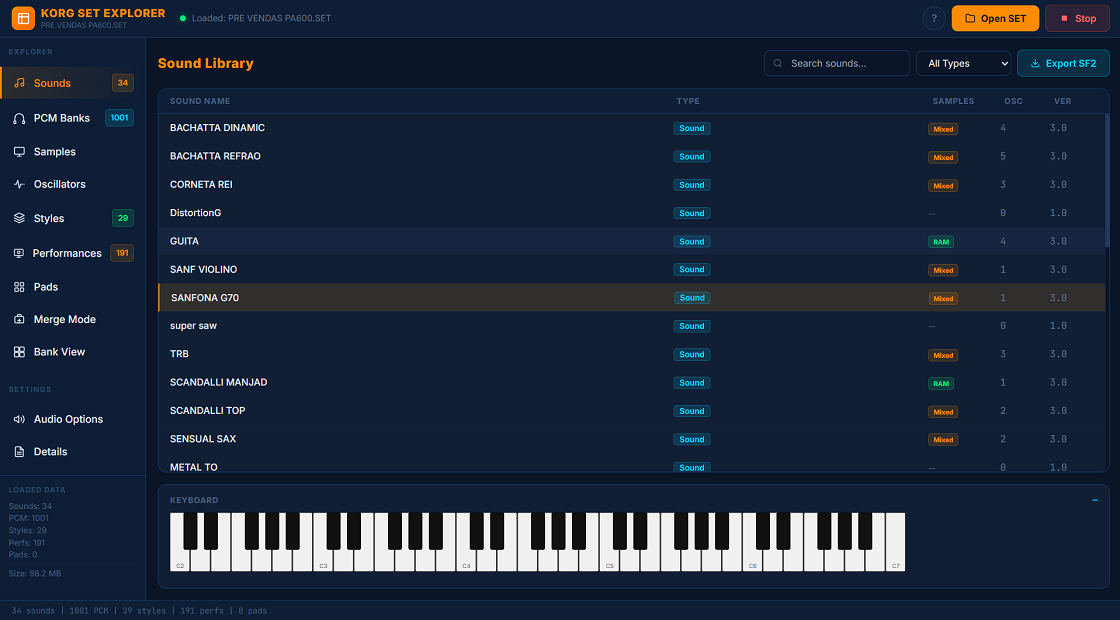This screenshot has height=620, width=1120.
Task: Click the PCM Banks headphones icon
Action: pyautogui.click(x=19, y=119)
